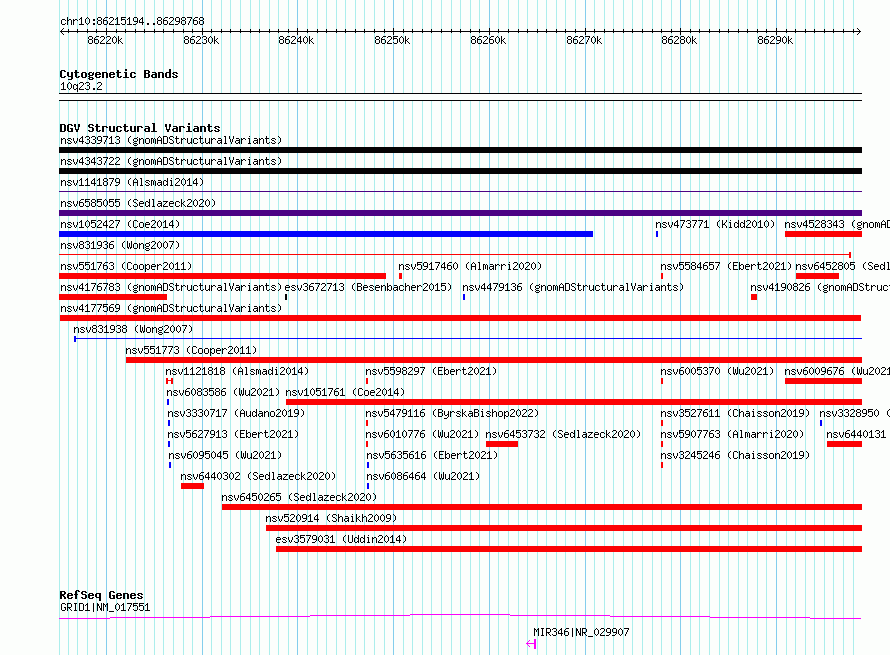This screenshot has height=655, width=890.
Task: Click the RefSeq Genes track title
Action: click(101, 595)
